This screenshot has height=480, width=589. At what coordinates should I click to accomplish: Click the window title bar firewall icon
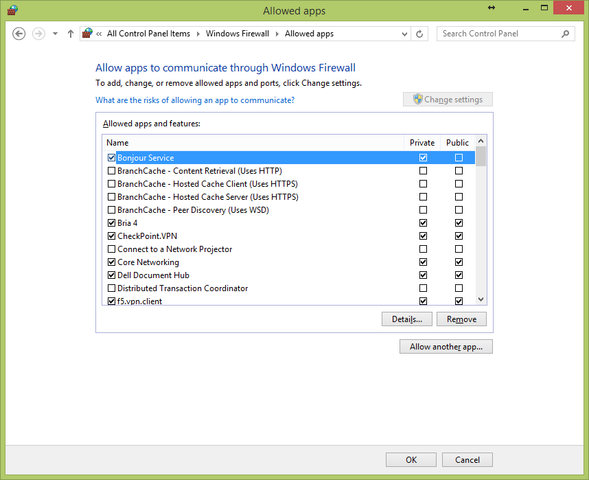pyautogui.click(x=12, y=9)
